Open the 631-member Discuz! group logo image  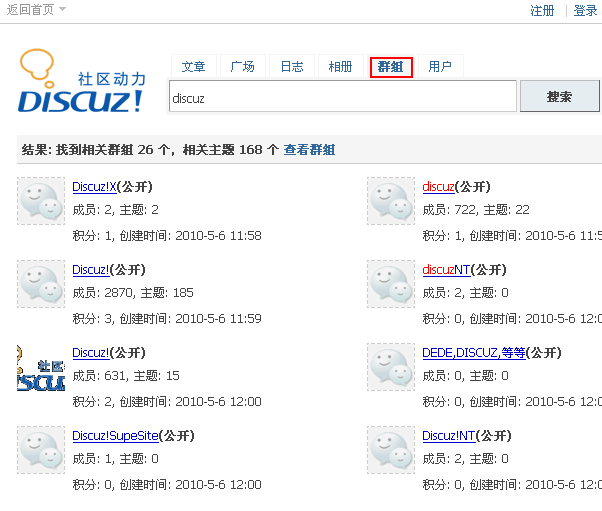(41, 367)
